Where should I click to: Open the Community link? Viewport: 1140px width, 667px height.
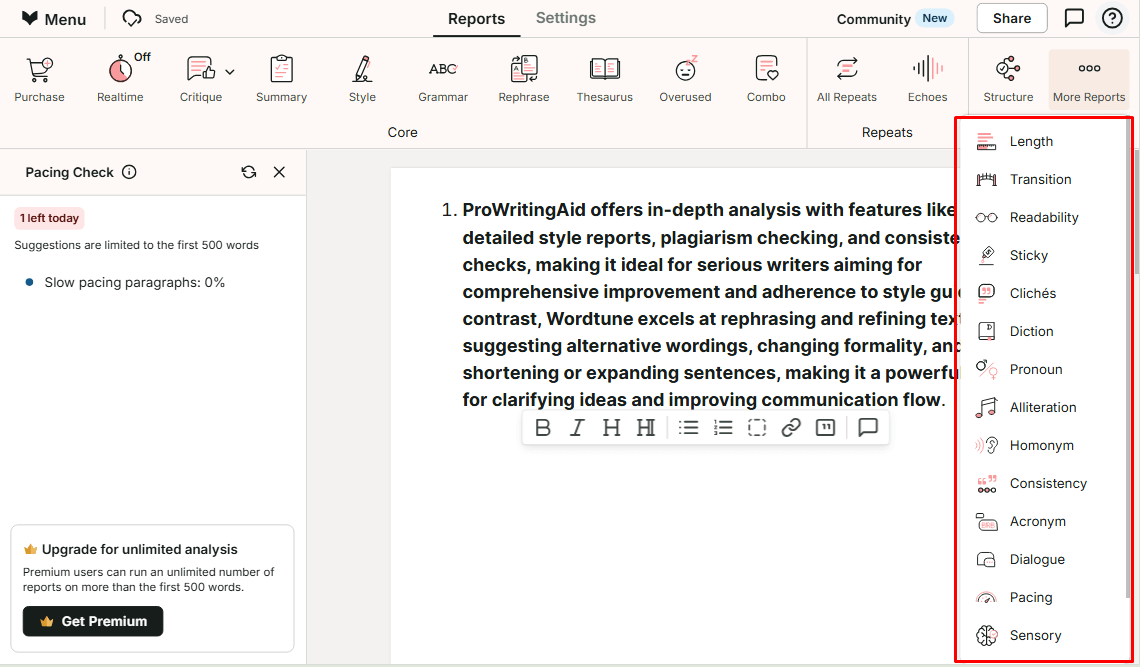click(873, 19)
